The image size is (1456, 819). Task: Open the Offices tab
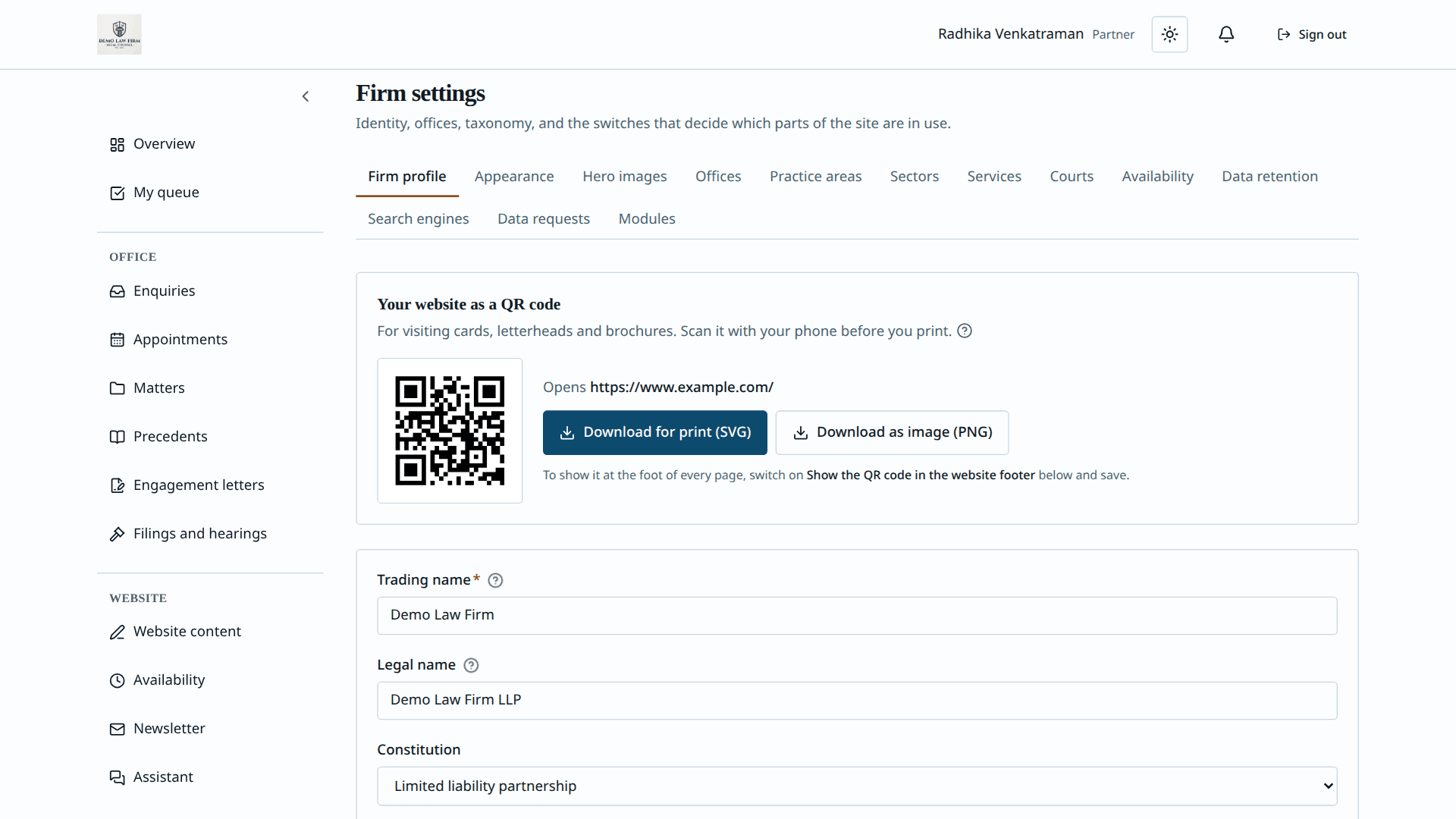coord(718,177)
